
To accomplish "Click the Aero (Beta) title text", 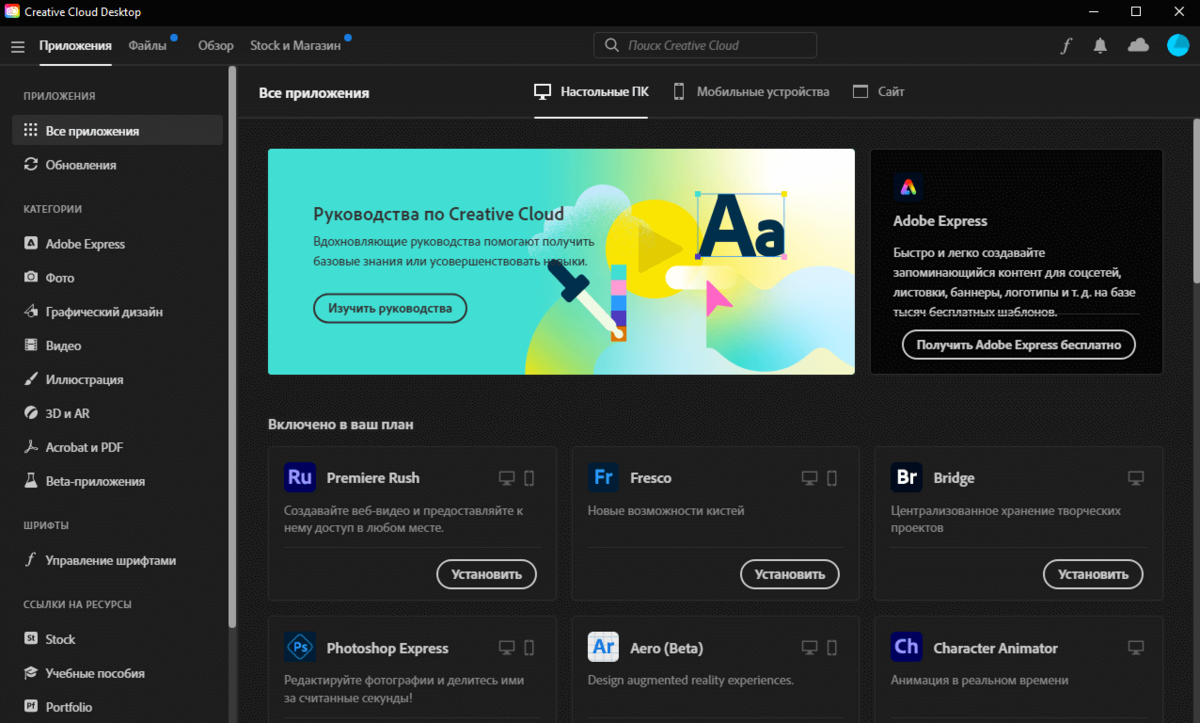I will pyautogui.click(x=666, y=648).
